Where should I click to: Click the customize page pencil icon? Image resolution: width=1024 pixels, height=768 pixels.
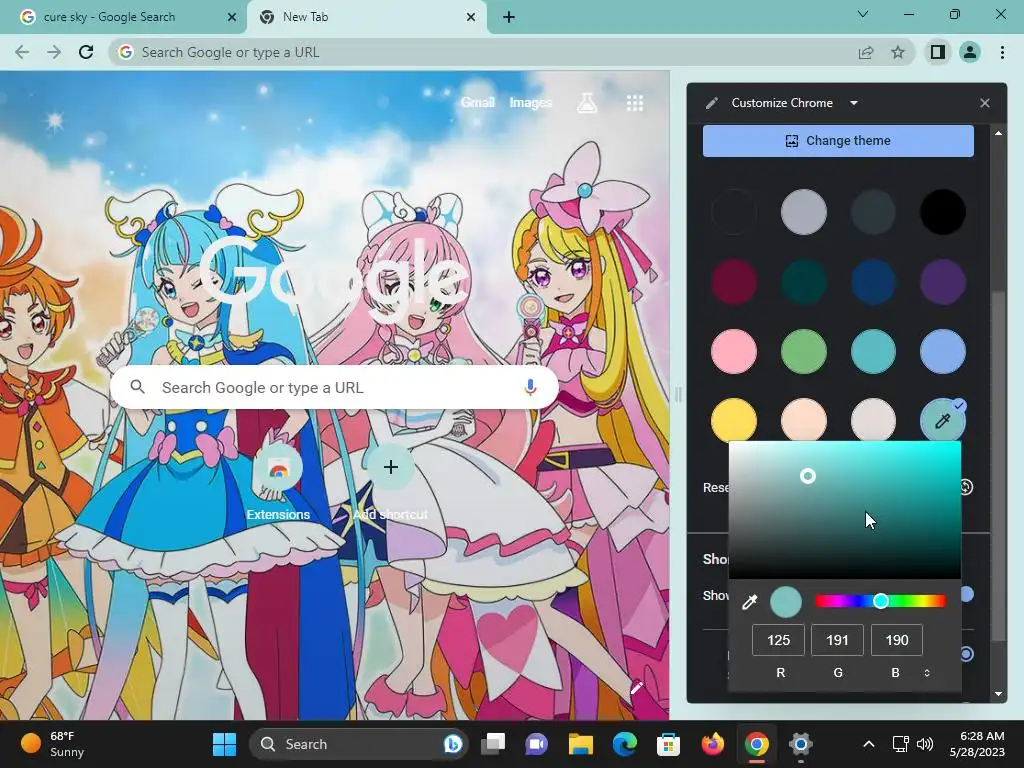(x=636, y=688)
